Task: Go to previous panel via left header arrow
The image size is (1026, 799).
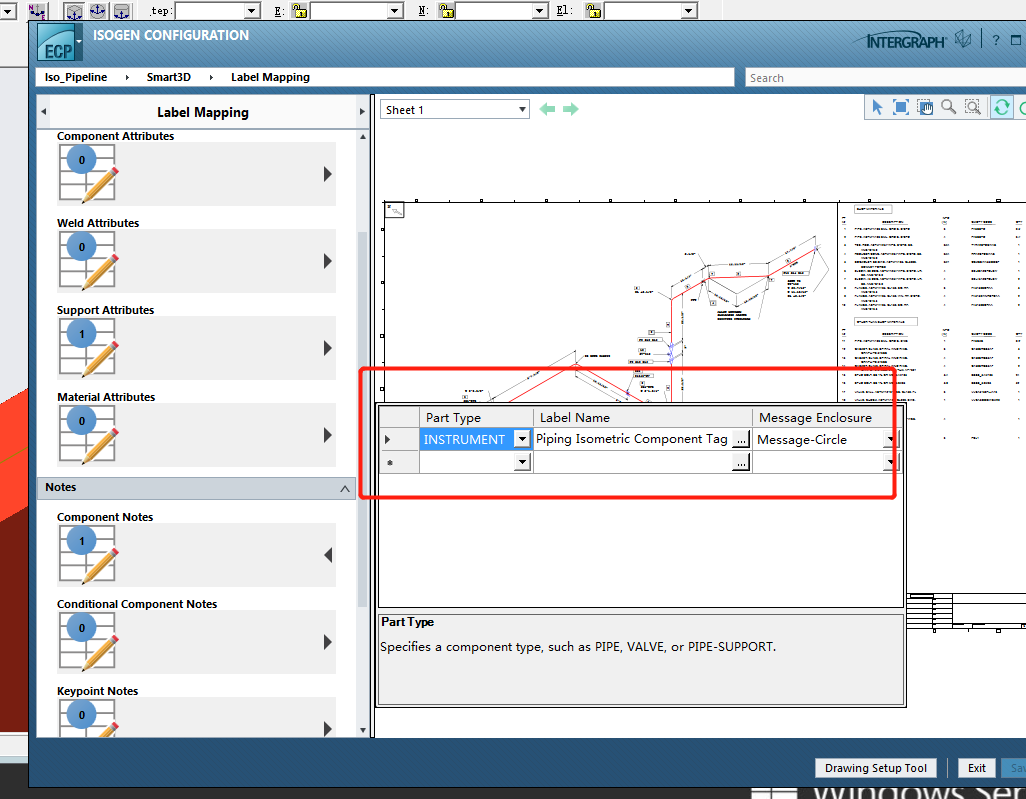Action: click(x=44, y=112)
